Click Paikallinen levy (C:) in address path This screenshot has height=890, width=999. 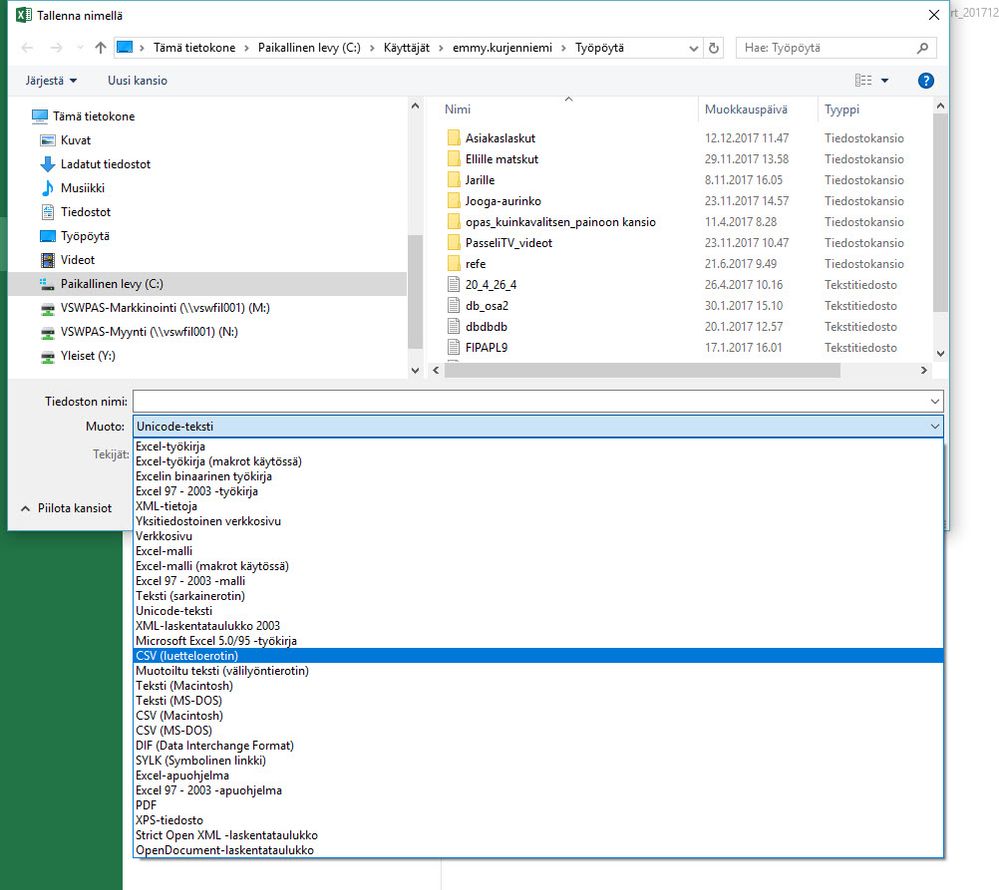point(309,48)
